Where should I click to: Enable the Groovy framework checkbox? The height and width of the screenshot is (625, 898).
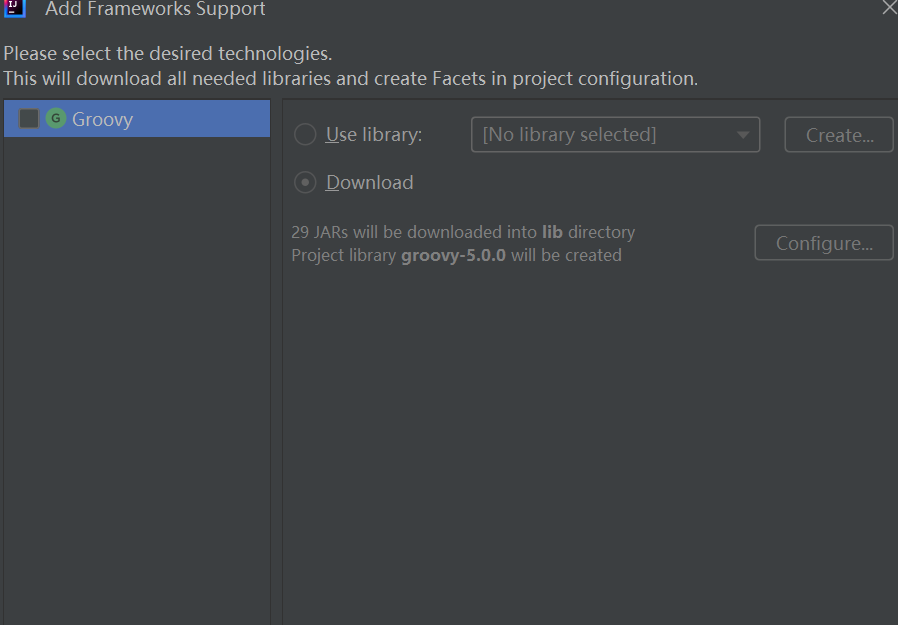[x=29, y=119]
